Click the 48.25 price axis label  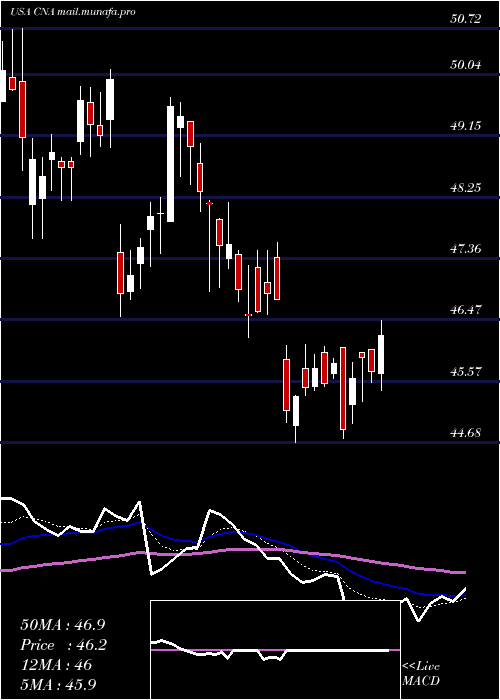[x=466, y=187]
